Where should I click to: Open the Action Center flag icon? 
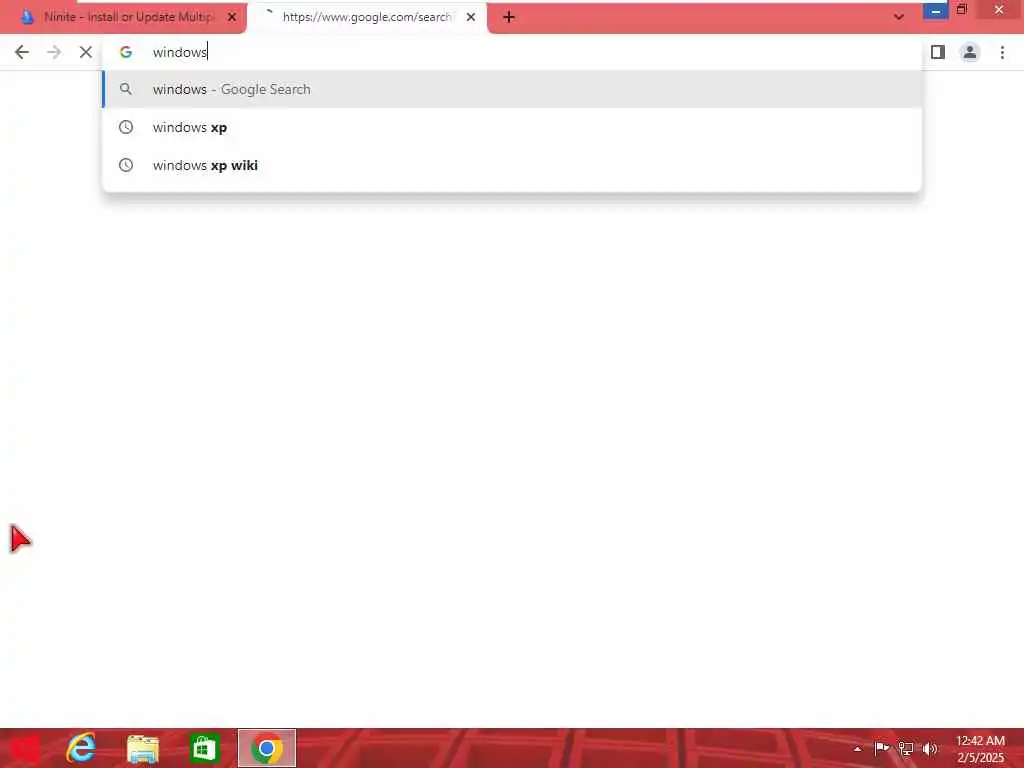(882, 748)
